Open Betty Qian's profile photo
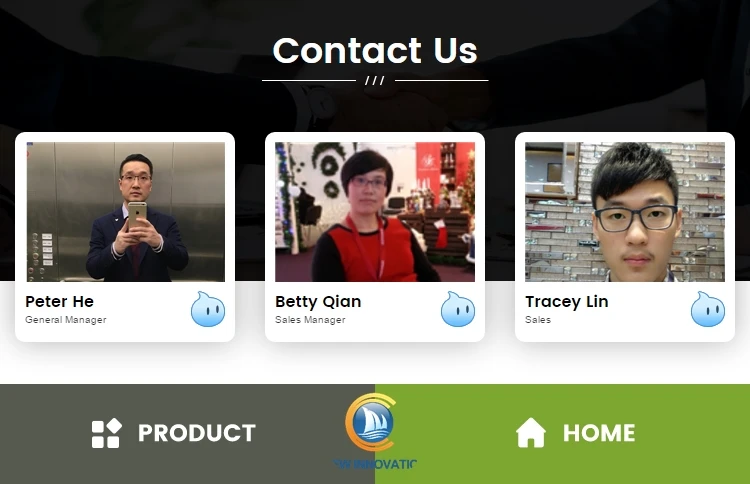750x484 pixels. pyautogui.click(x=375, y=211)
